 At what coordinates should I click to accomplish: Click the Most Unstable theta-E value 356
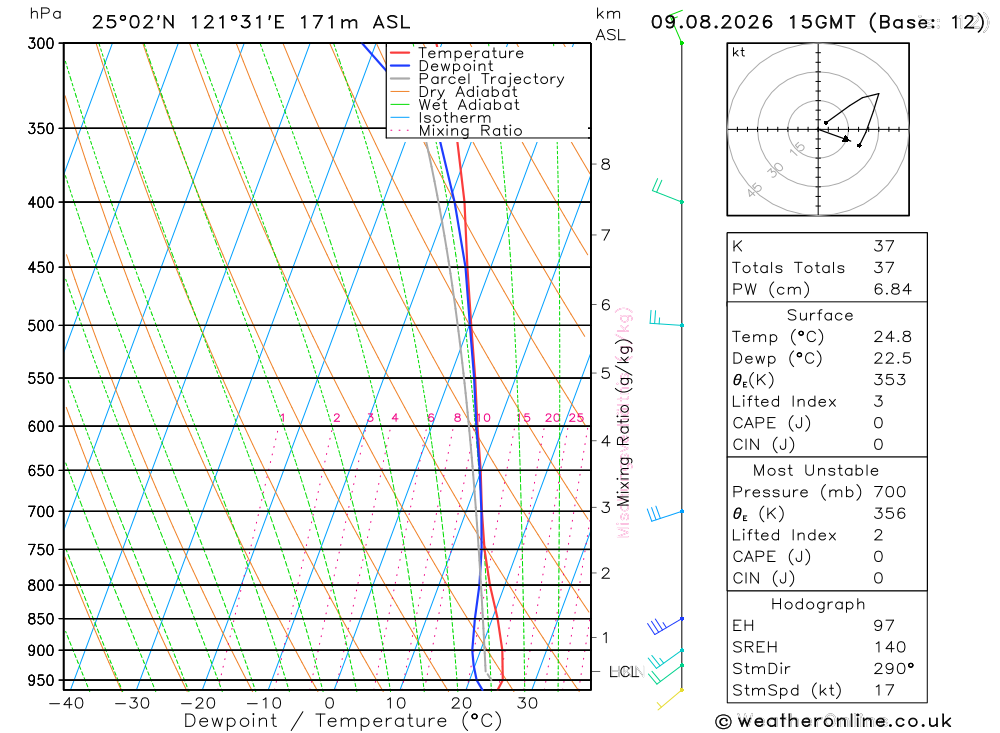click(x=890, y=514)
